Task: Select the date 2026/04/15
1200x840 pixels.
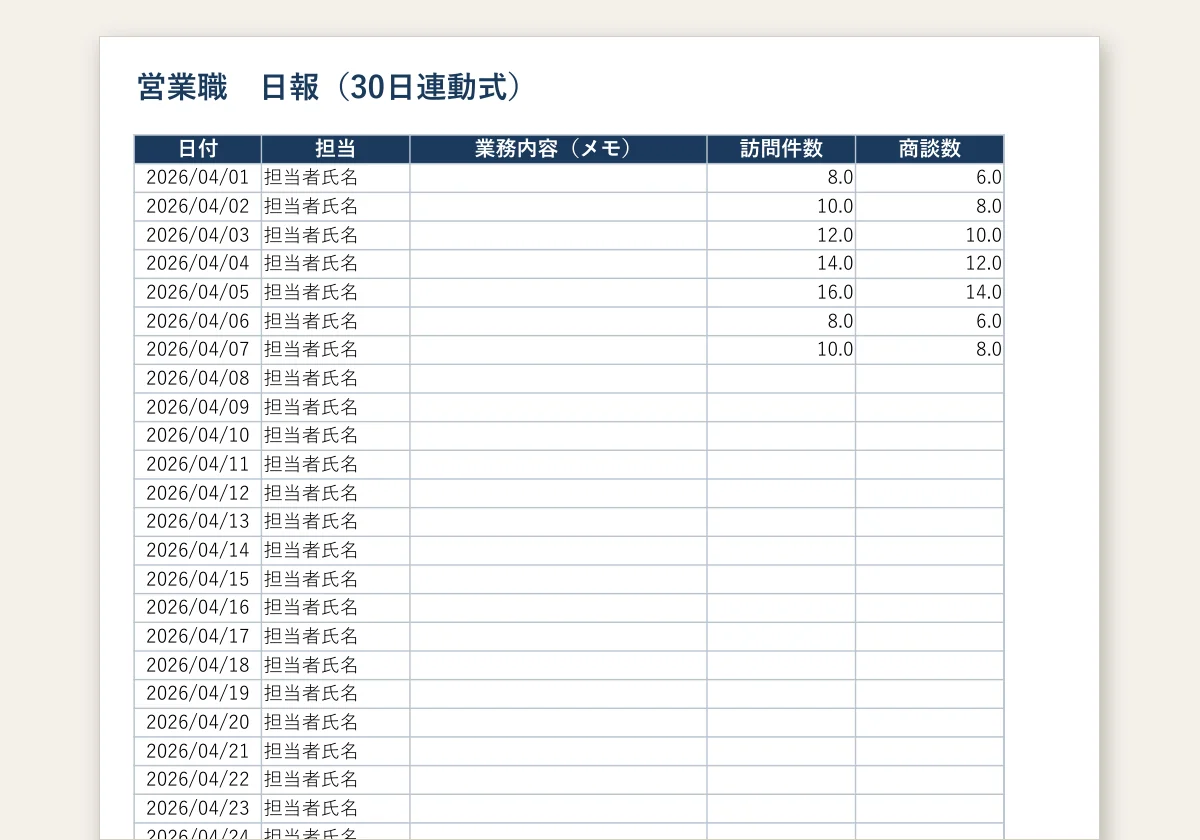Action: [x=198, y=579]
